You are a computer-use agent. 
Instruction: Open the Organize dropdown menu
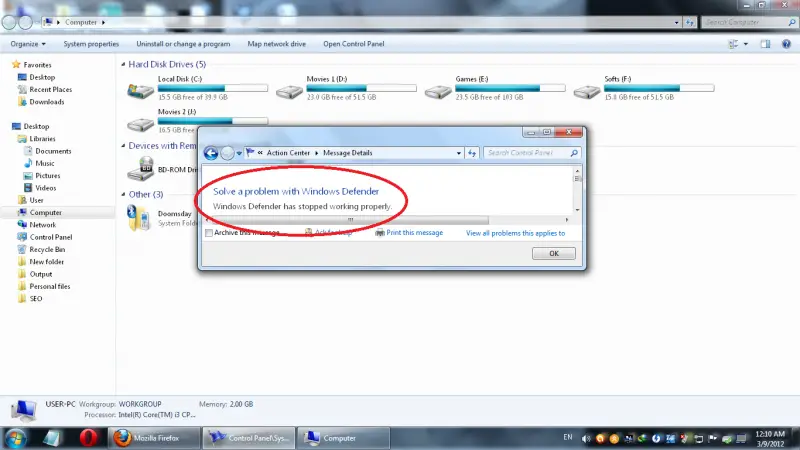[28, 44]
